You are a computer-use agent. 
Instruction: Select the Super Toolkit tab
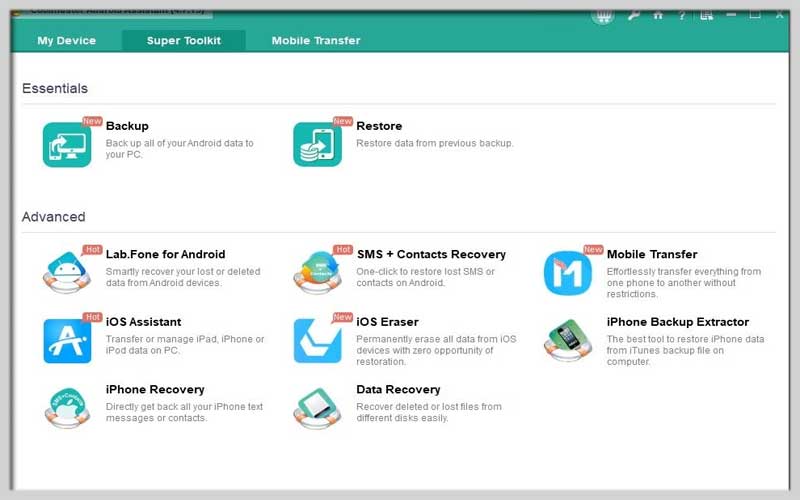[x=184, y=41]
